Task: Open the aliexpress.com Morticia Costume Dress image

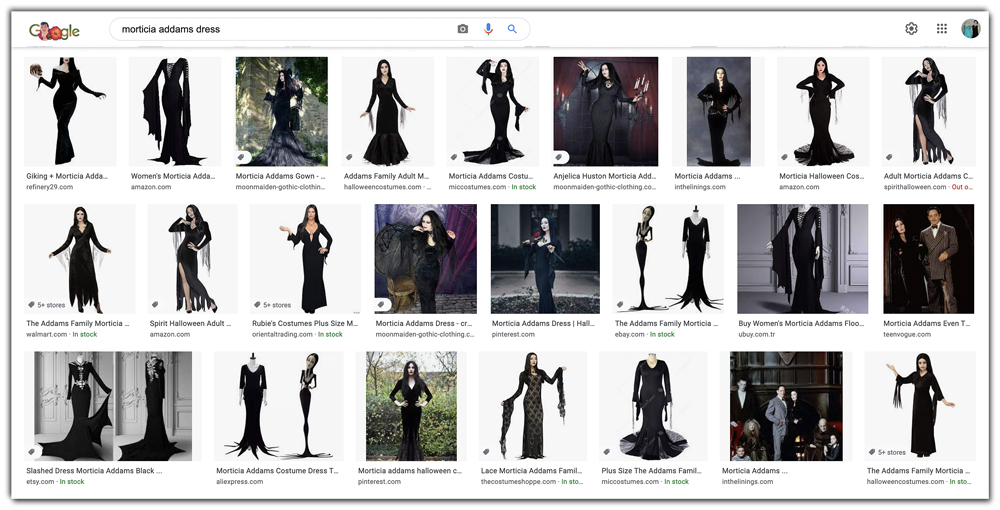Action: point(279,406)
